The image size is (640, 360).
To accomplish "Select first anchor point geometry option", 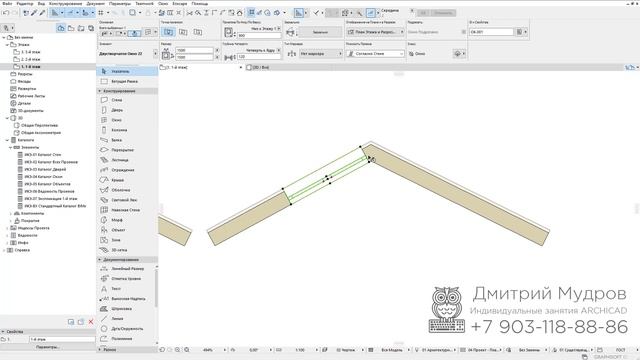I will tap(169, 32).
